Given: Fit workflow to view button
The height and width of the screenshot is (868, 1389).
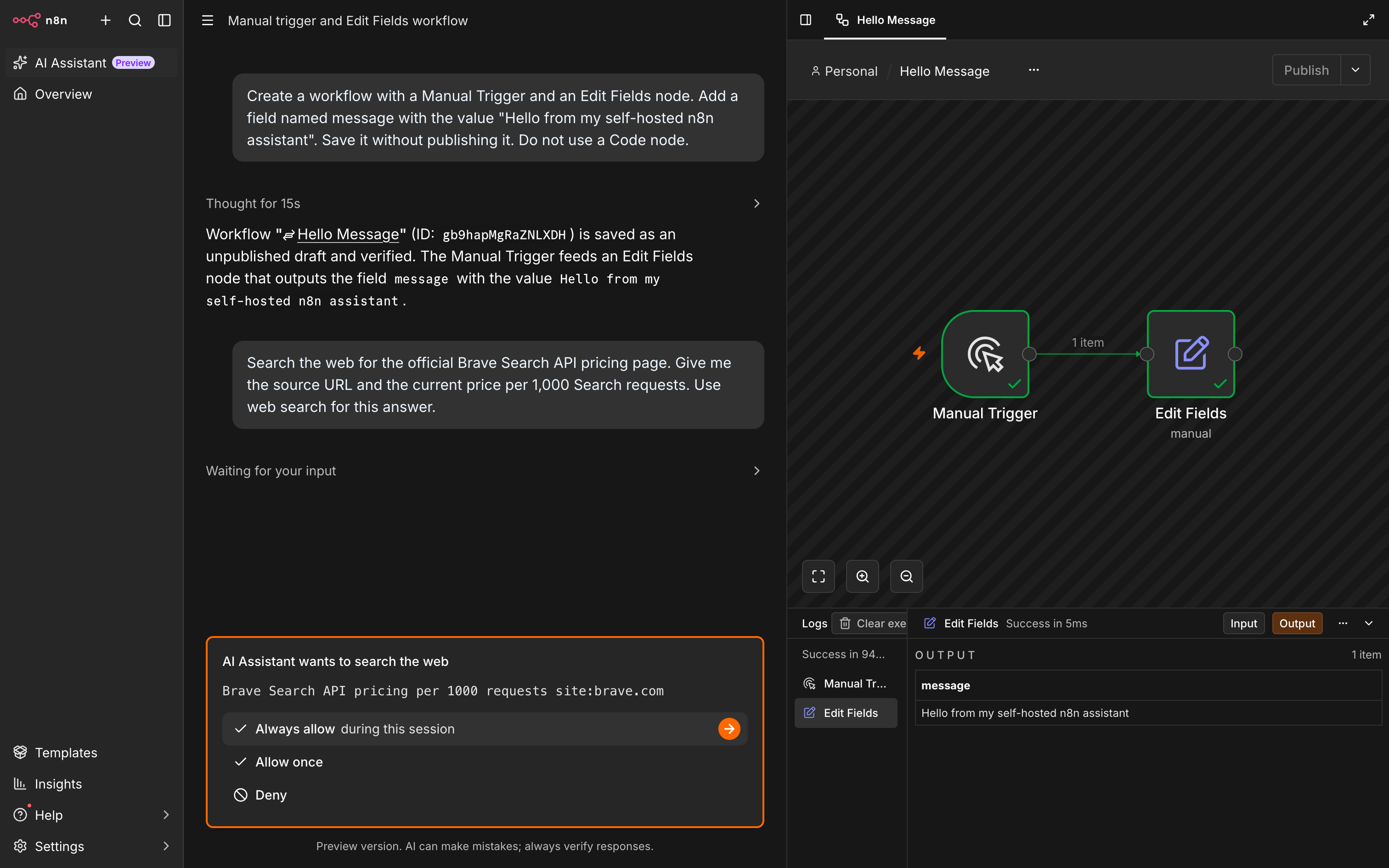Looking at the screenshot, I should pos(819,576).
